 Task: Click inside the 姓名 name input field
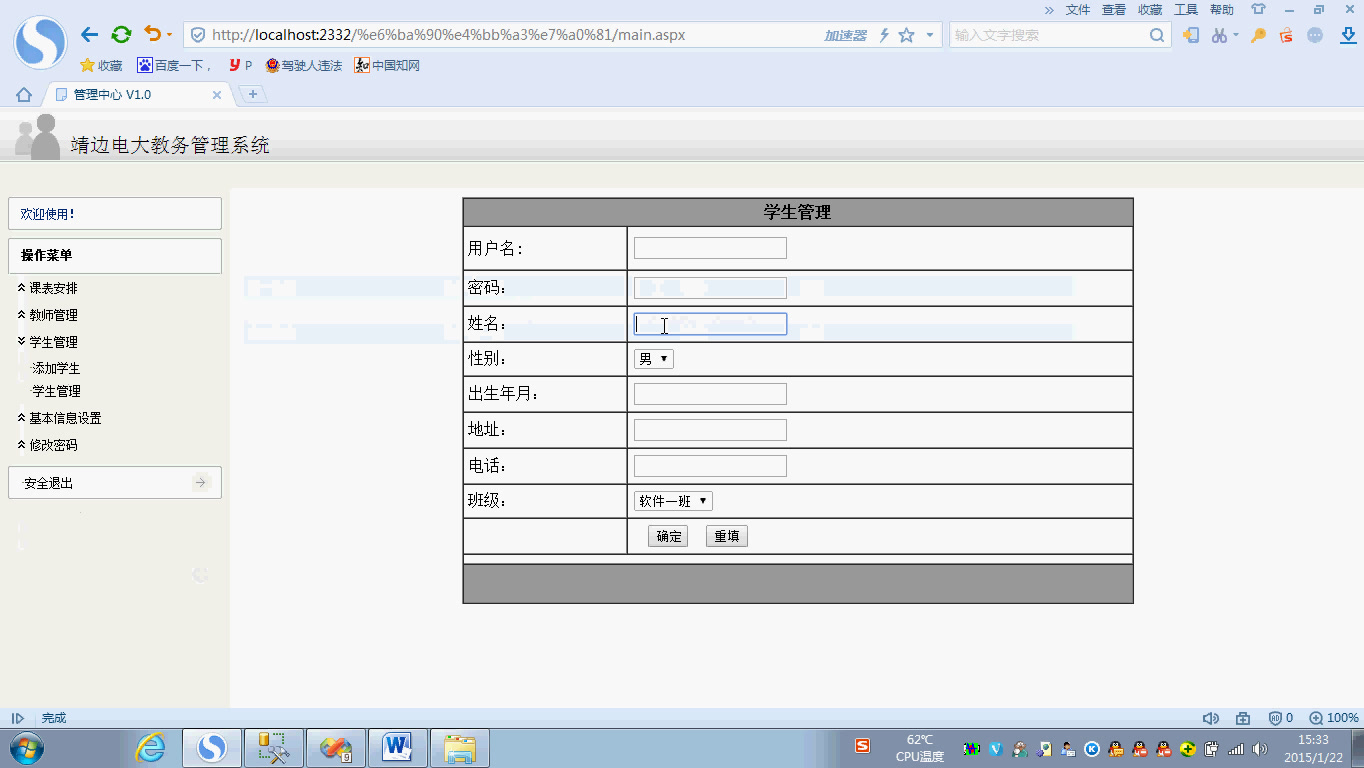pyautogui.click(x=709, y=323)
